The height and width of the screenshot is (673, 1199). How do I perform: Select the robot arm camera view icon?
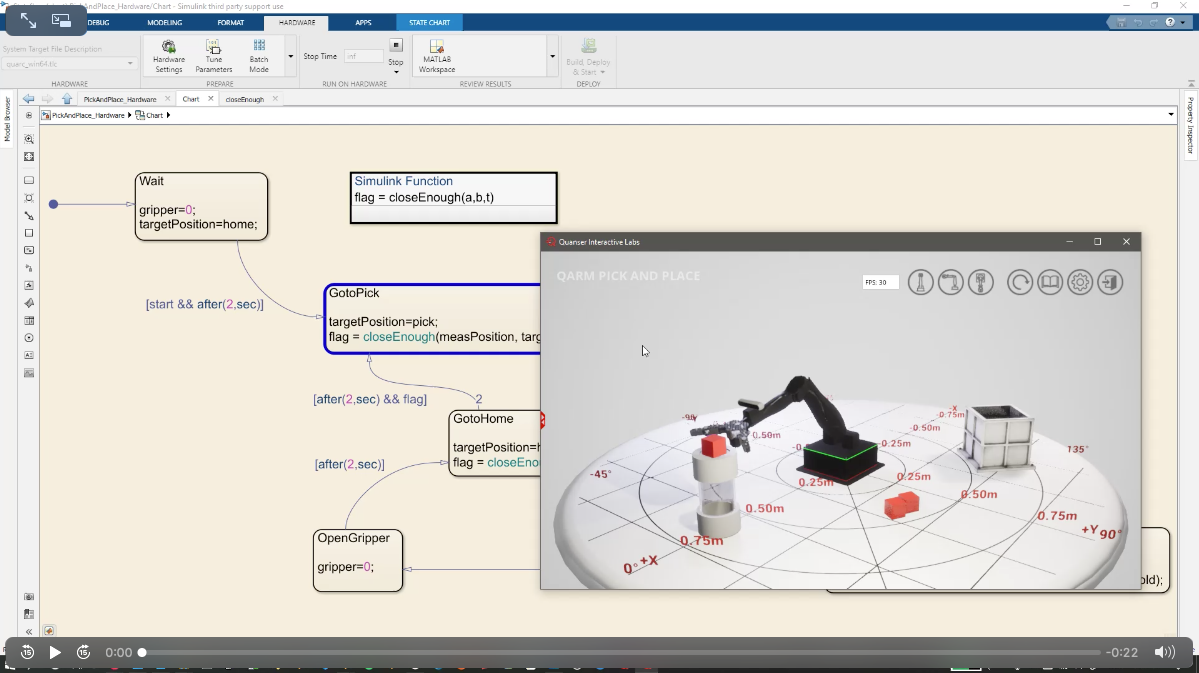(950, 283)
